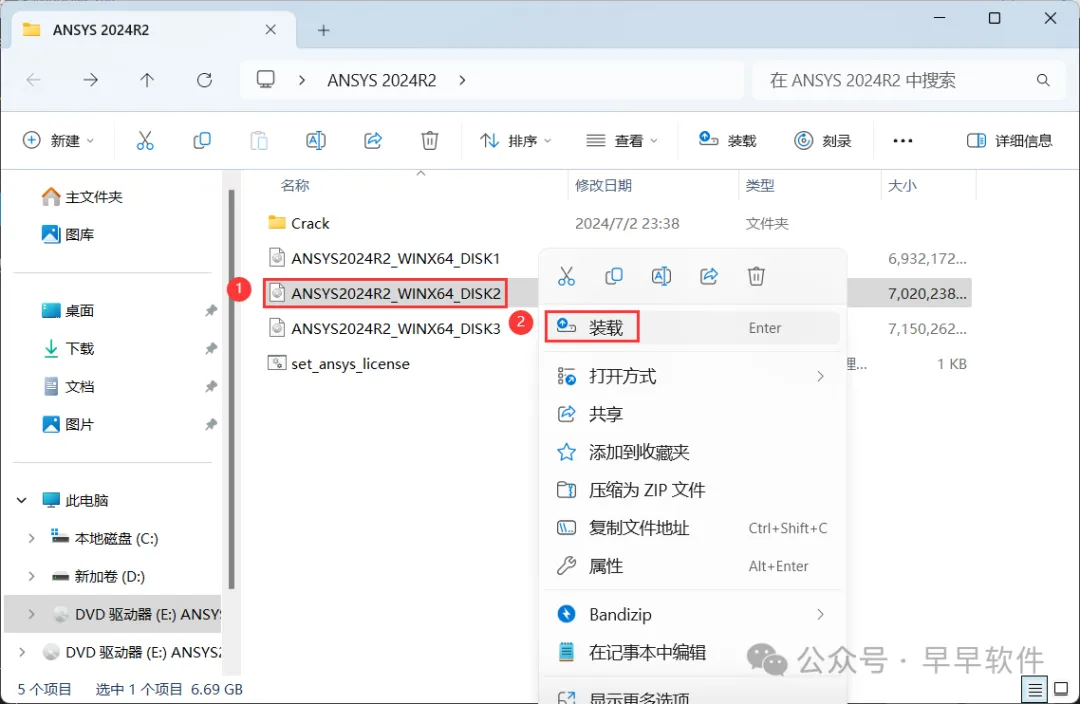Rename using the context menu rename icon
1080x704 pixels.
pos(661,276)
